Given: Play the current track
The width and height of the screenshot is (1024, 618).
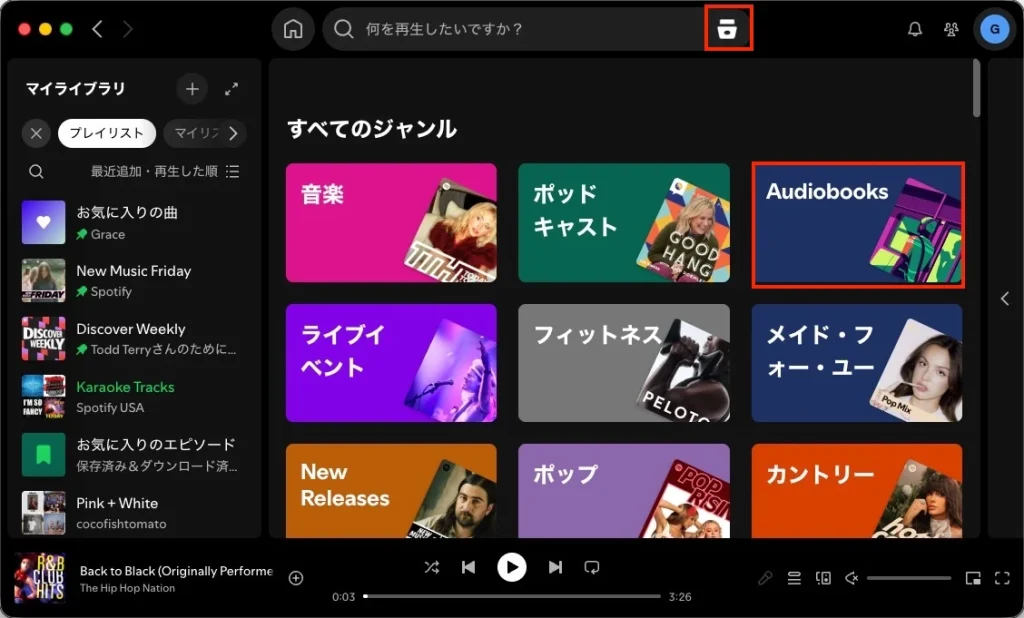Looking at the screenshot, I should (511, 567).
